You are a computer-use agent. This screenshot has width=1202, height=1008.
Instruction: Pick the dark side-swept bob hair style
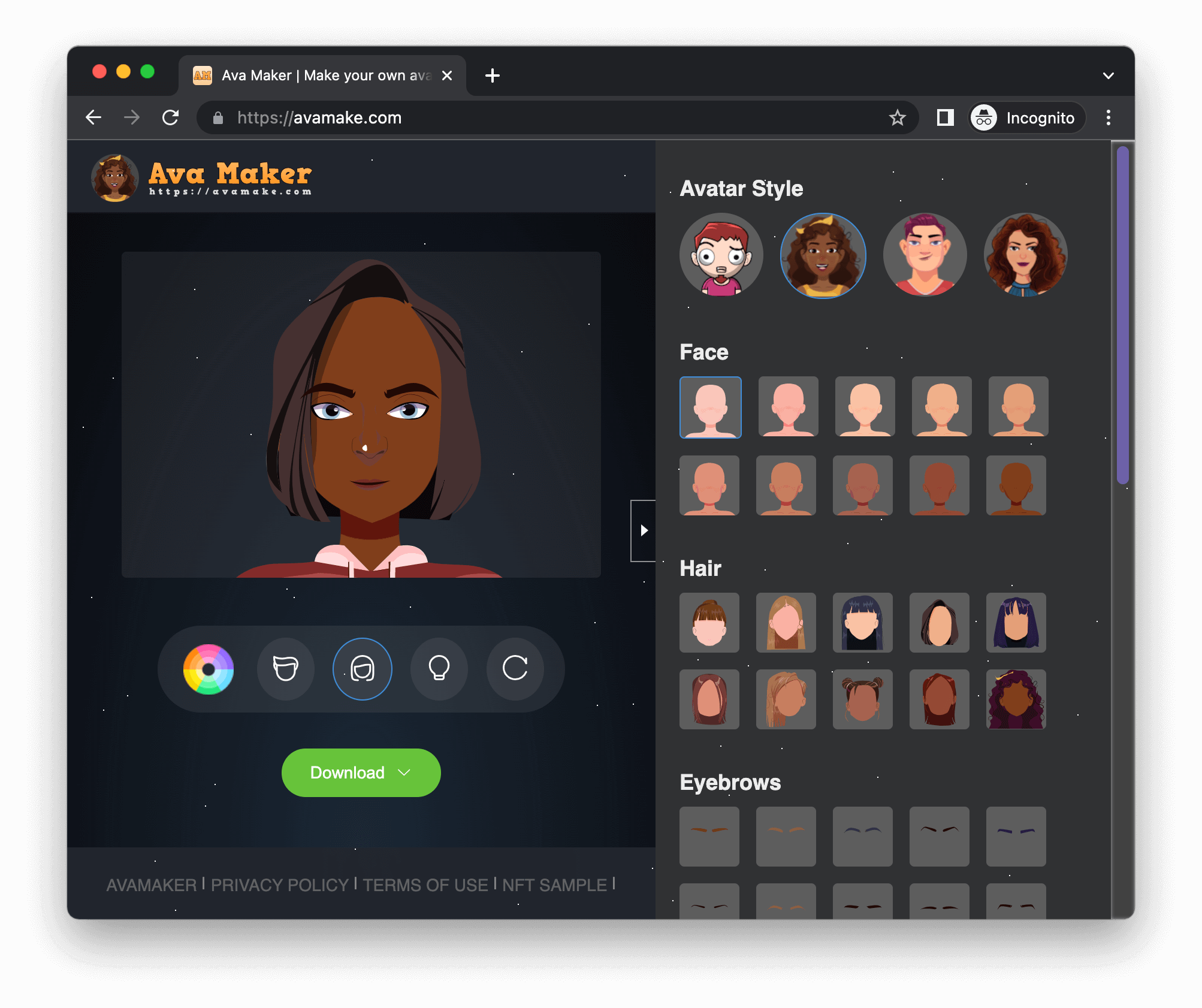click(940, 623)
